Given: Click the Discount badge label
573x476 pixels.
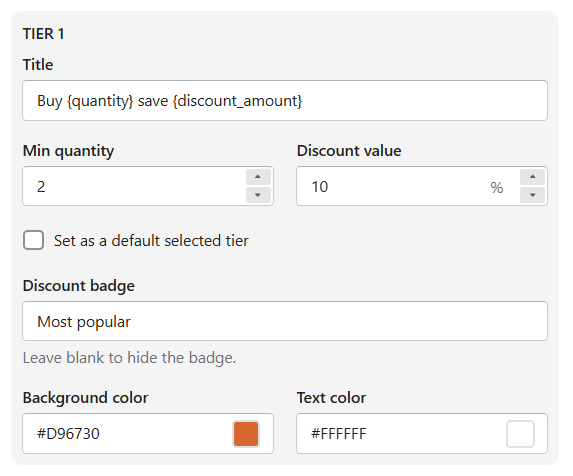Looking at the screenshot, I should [79, 286].
